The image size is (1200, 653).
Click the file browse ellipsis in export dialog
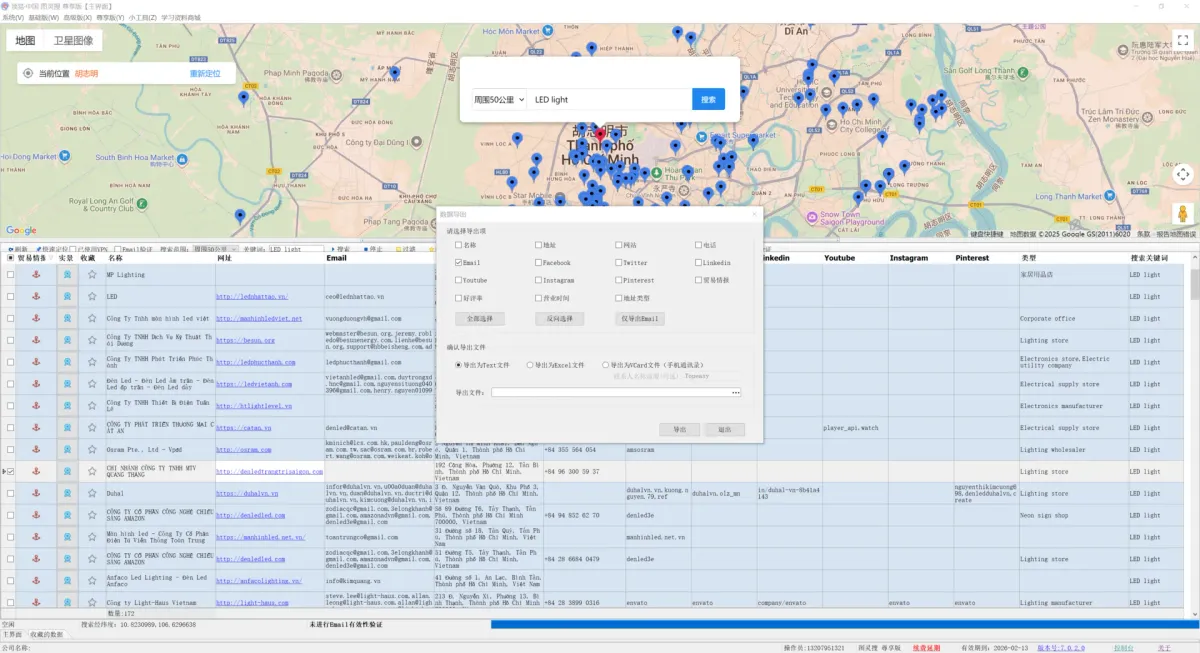736,392
